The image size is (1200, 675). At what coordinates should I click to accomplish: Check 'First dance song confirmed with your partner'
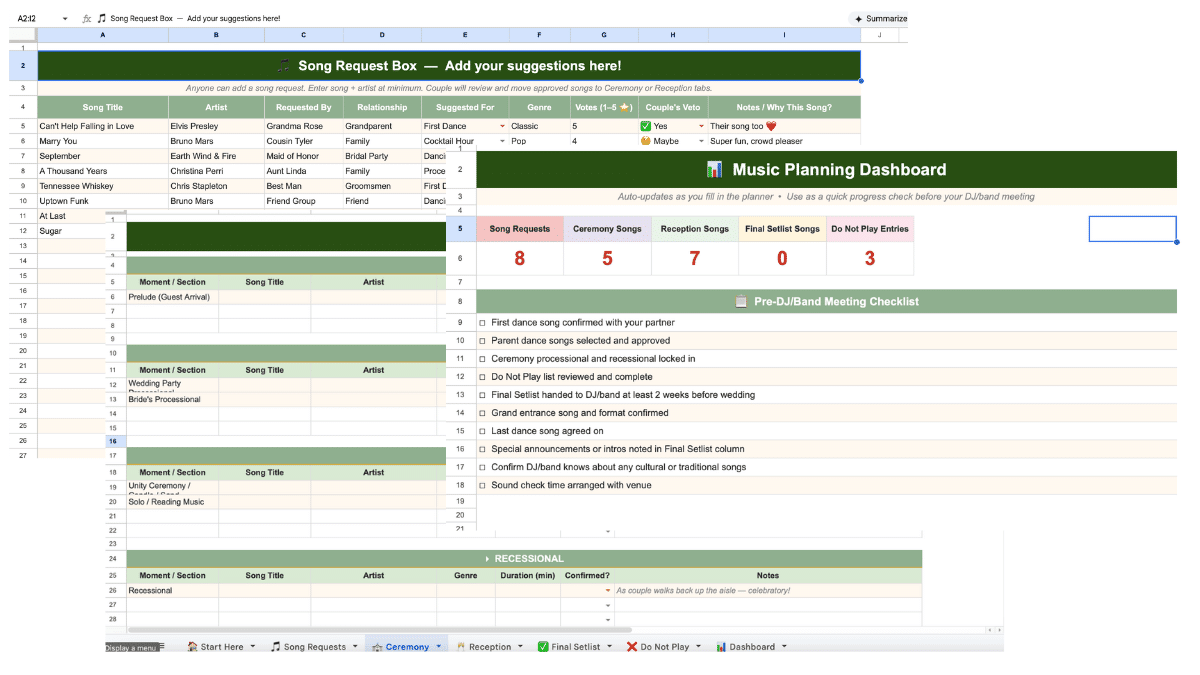point(482,323)
